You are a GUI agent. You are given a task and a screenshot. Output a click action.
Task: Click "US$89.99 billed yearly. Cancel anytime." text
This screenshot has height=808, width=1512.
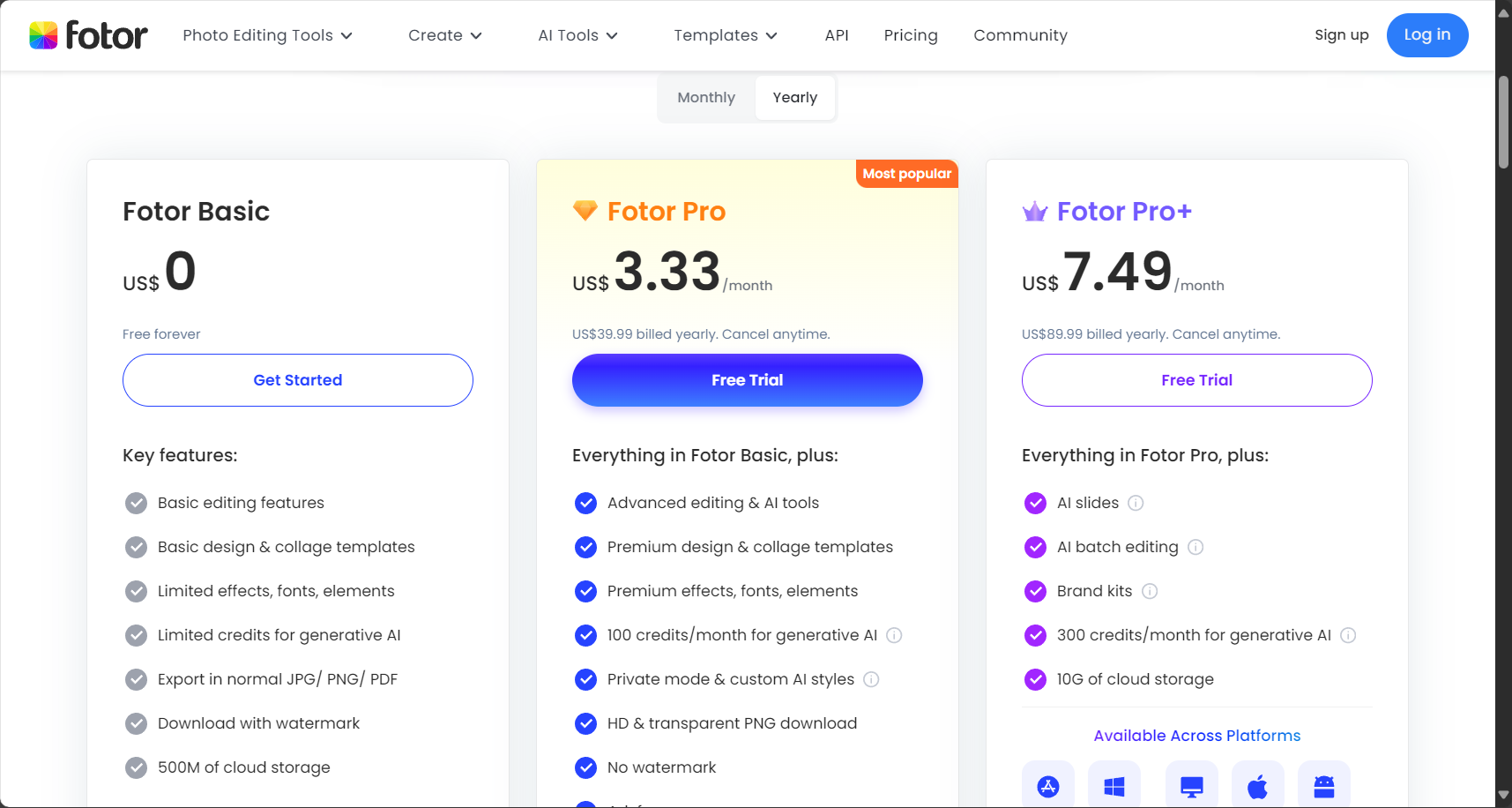(1151, 334)
